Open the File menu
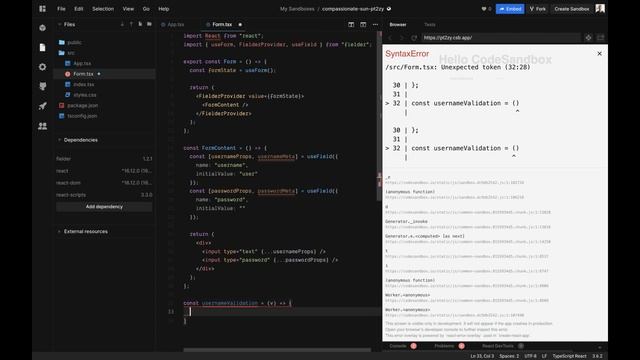 coord(61,9)
